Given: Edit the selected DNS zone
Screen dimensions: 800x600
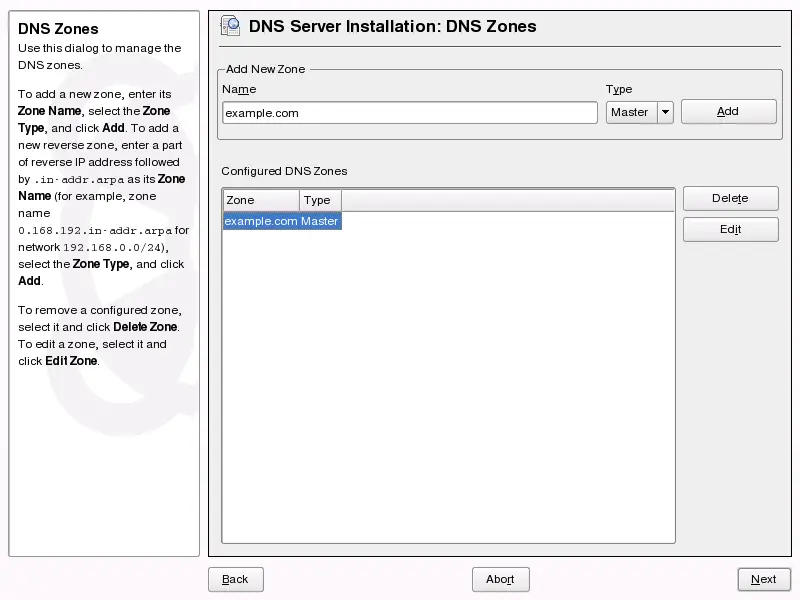Looking at the screenshot, I should (x=730, y=230).
